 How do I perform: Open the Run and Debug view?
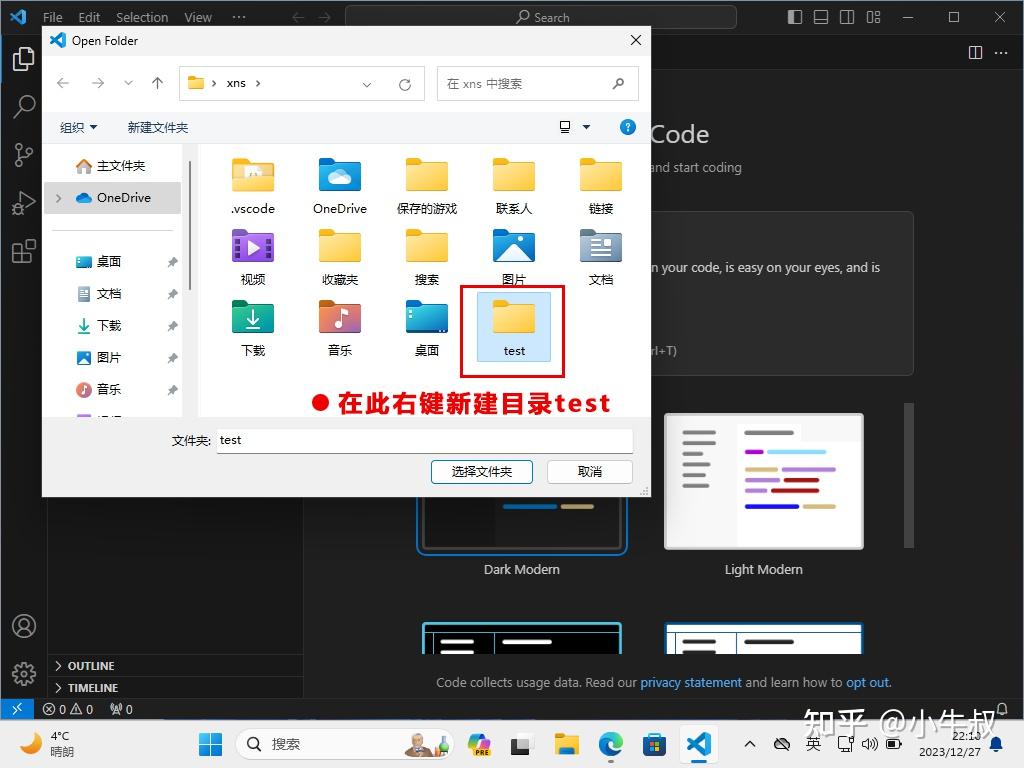pos(23,203)
